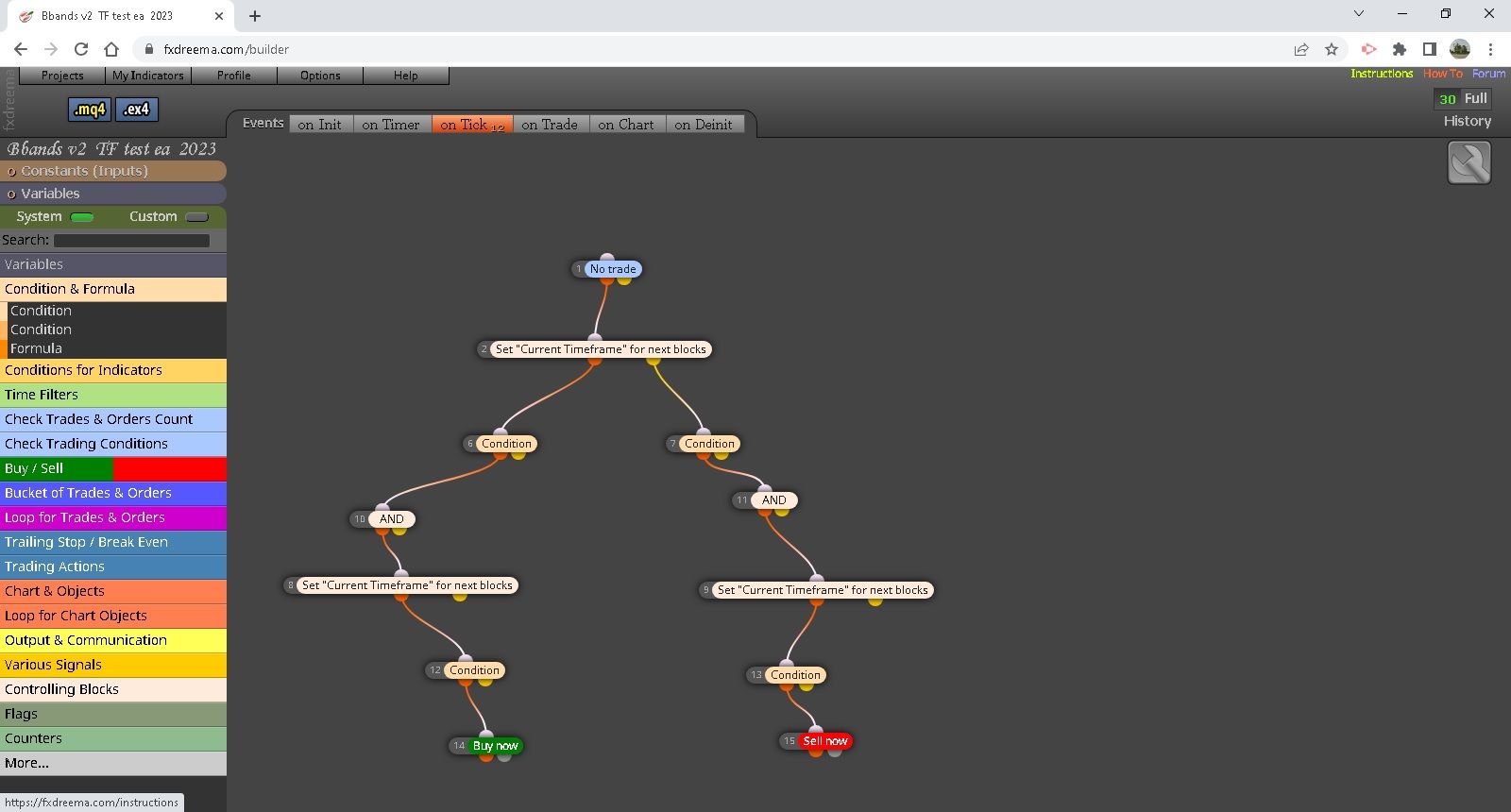The width and height of the screenshot is (1511, 812).
Task: Expand the Constants (Inputs) section
Action: (x=113, y=171)
